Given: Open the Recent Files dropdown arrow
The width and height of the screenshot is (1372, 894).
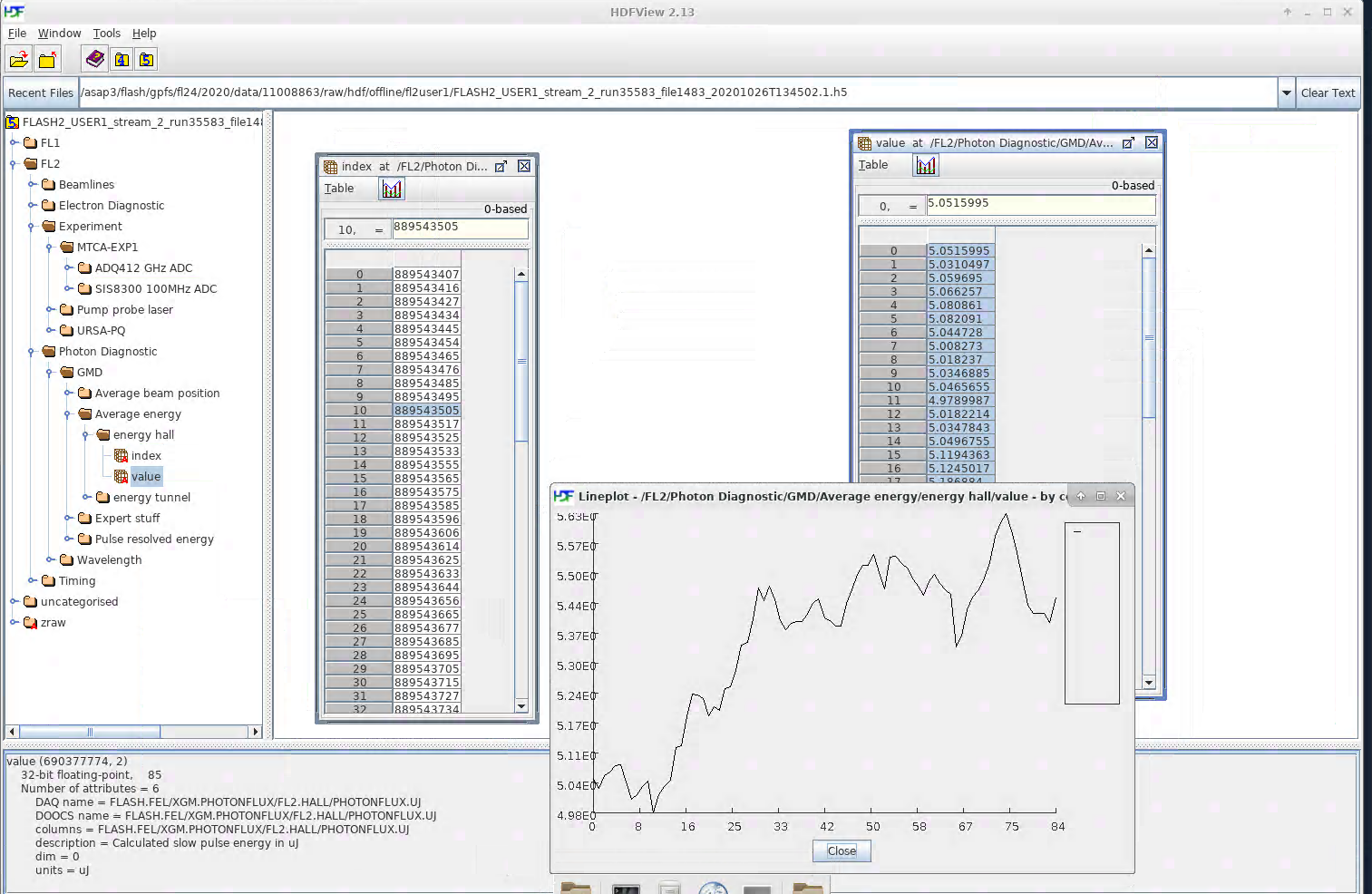Looking at the screenshot, I should coord(1286,93).
